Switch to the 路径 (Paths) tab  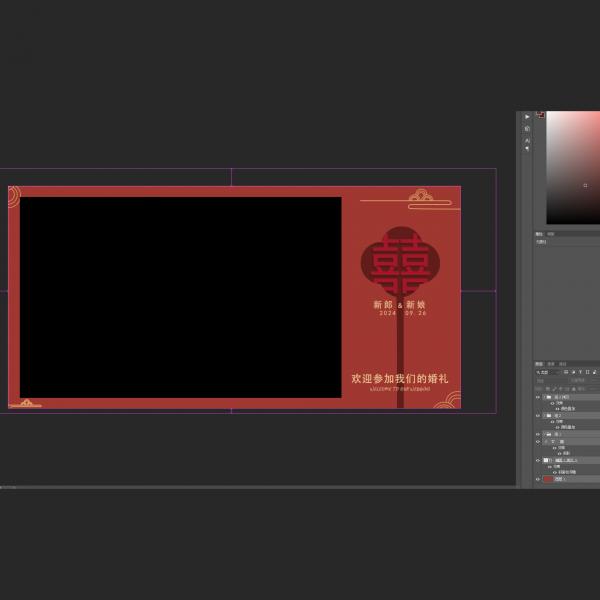tap(562, 364)
